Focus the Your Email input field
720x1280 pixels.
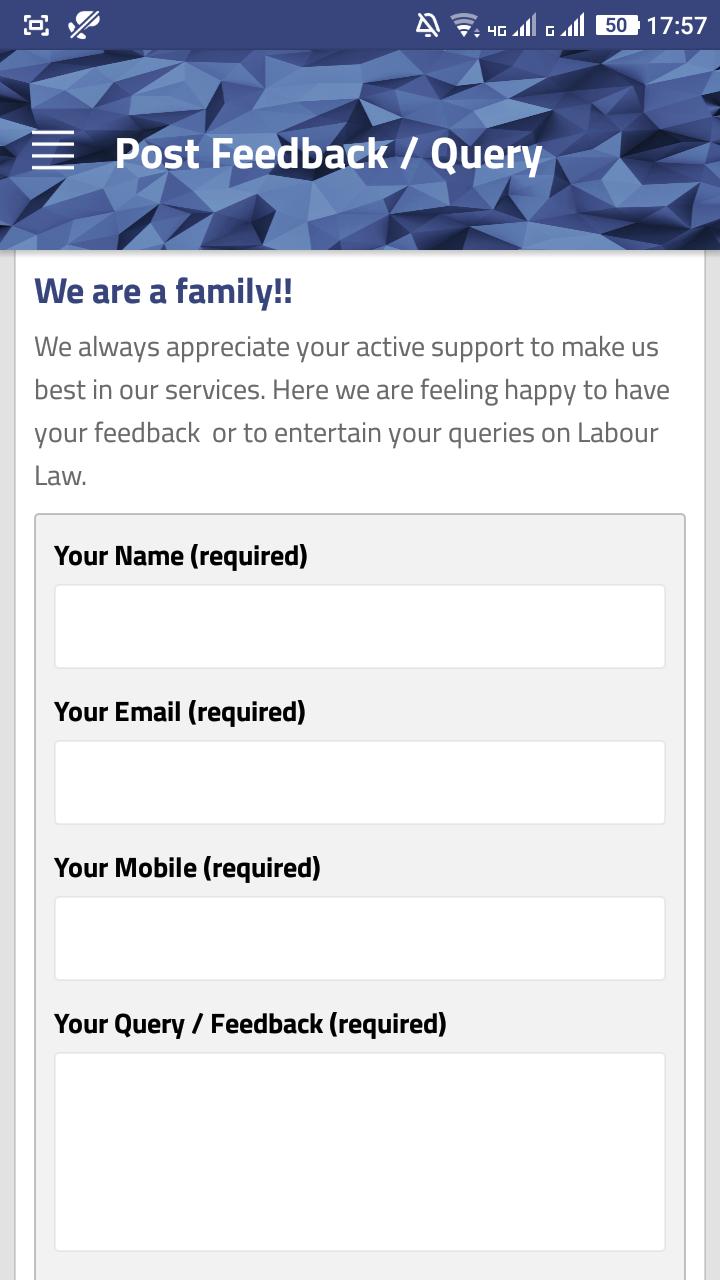(360, 782)
